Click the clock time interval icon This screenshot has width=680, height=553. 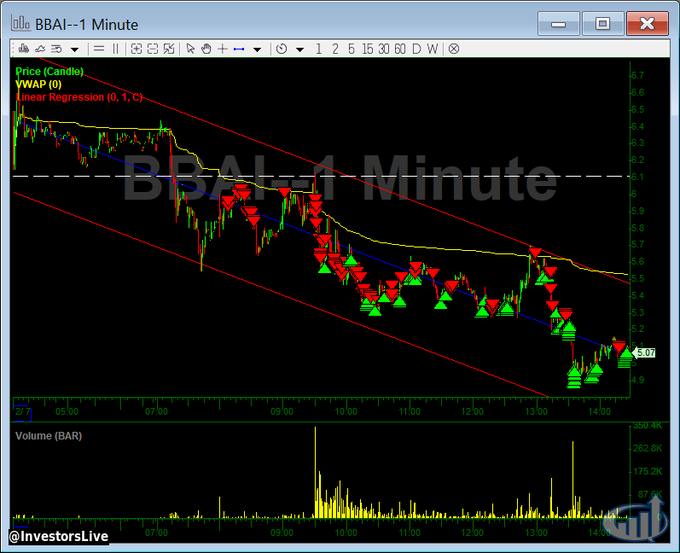pyautogui.click(x=281, y=49)
